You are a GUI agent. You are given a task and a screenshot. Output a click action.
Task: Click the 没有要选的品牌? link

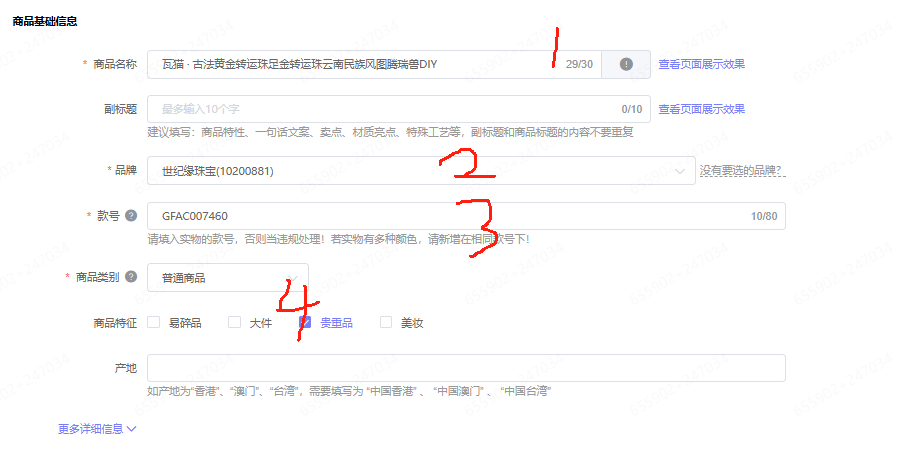[x=741, y=171]
